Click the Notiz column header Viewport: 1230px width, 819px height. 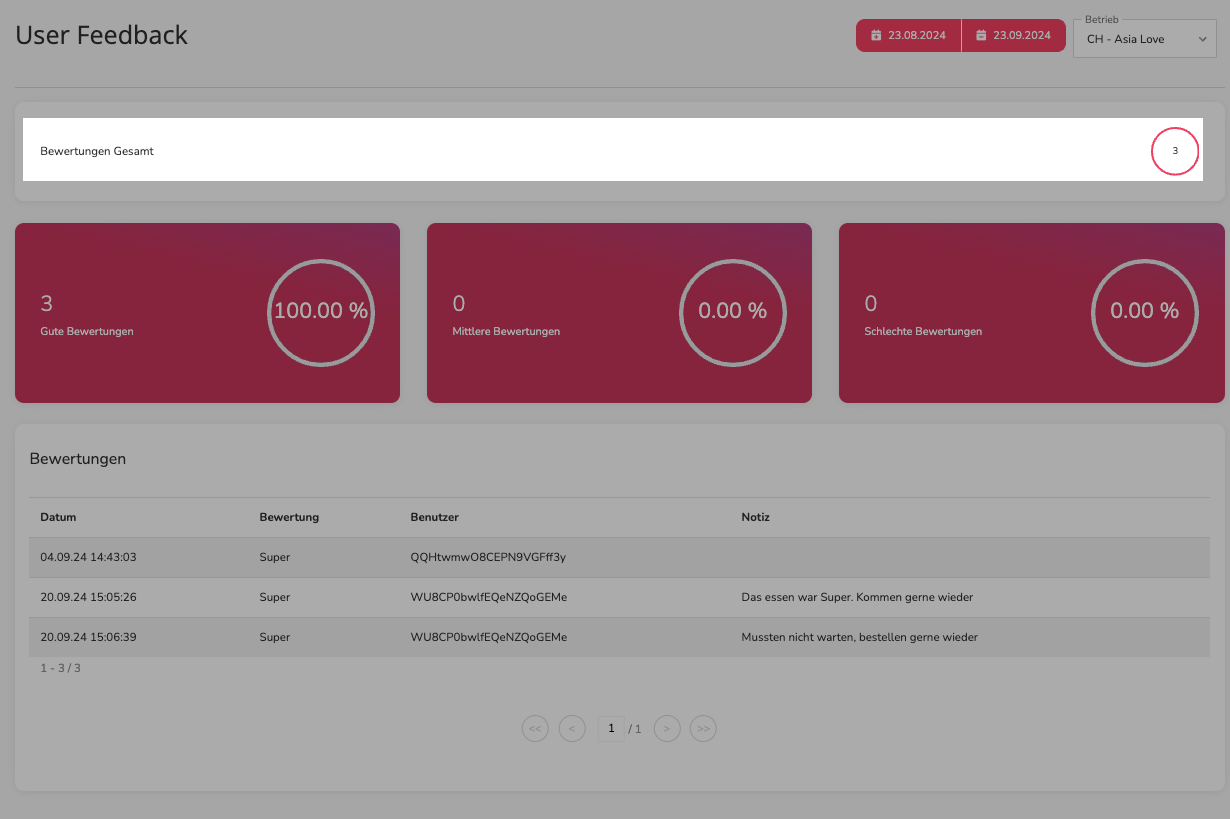(755, 517)
